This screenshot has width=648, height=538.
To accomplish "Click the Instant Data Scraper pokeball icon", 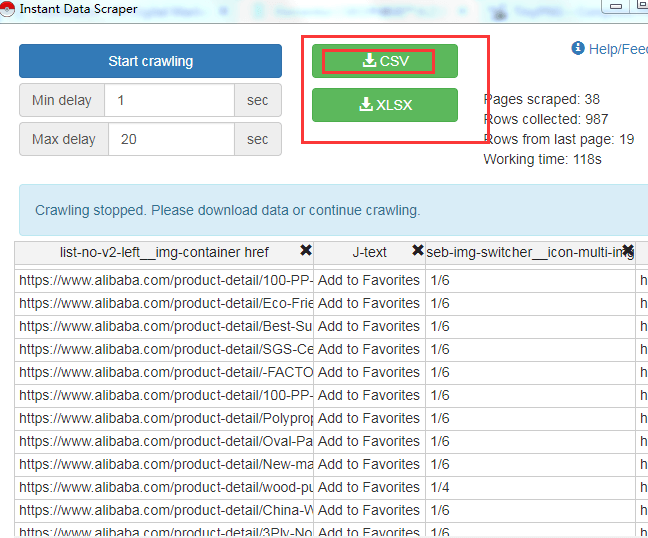I will pyautogui.click(x=7, y=9).
